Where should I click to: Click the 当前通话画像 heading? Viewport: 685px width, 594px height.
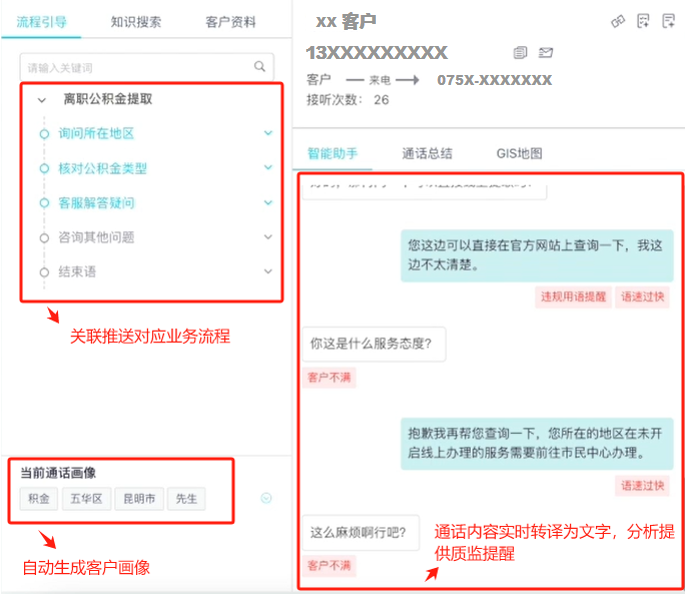click(x=58, y=473)
